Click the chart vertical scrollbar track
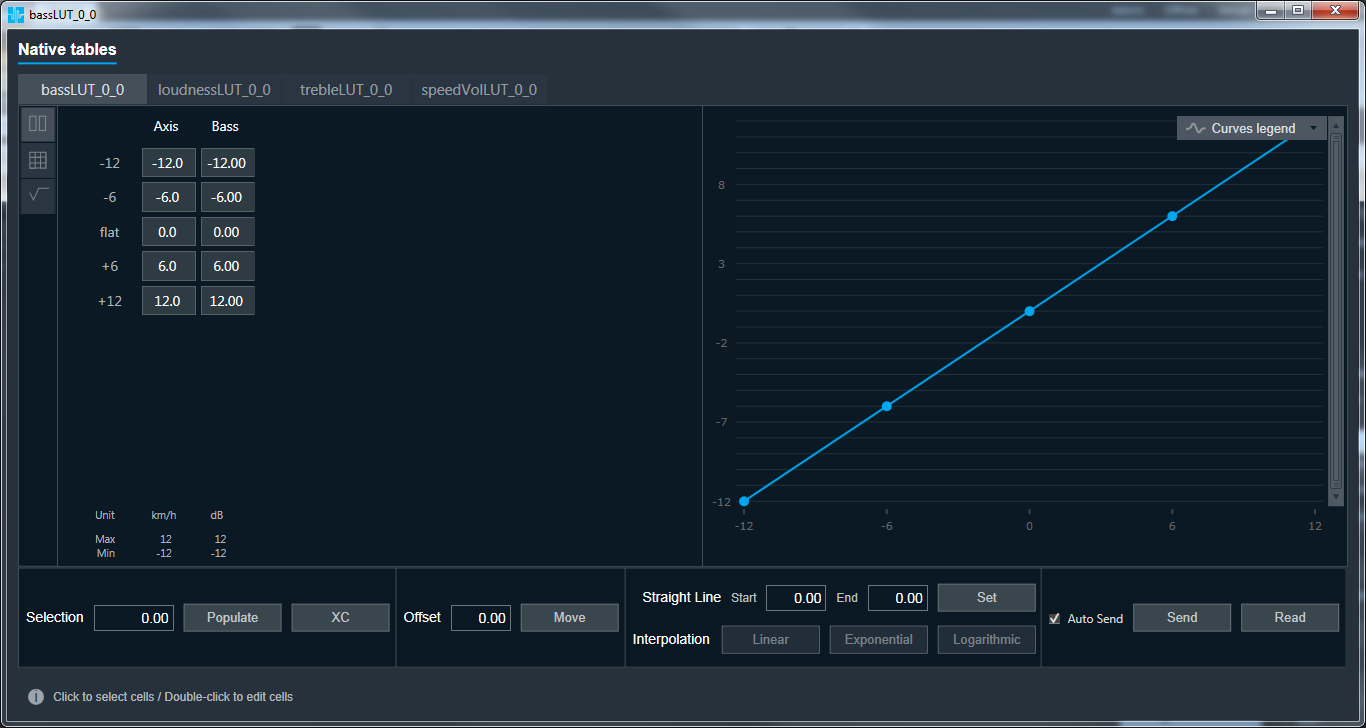This screenshot has height=728, width=1366. (x=1336, y=312)
